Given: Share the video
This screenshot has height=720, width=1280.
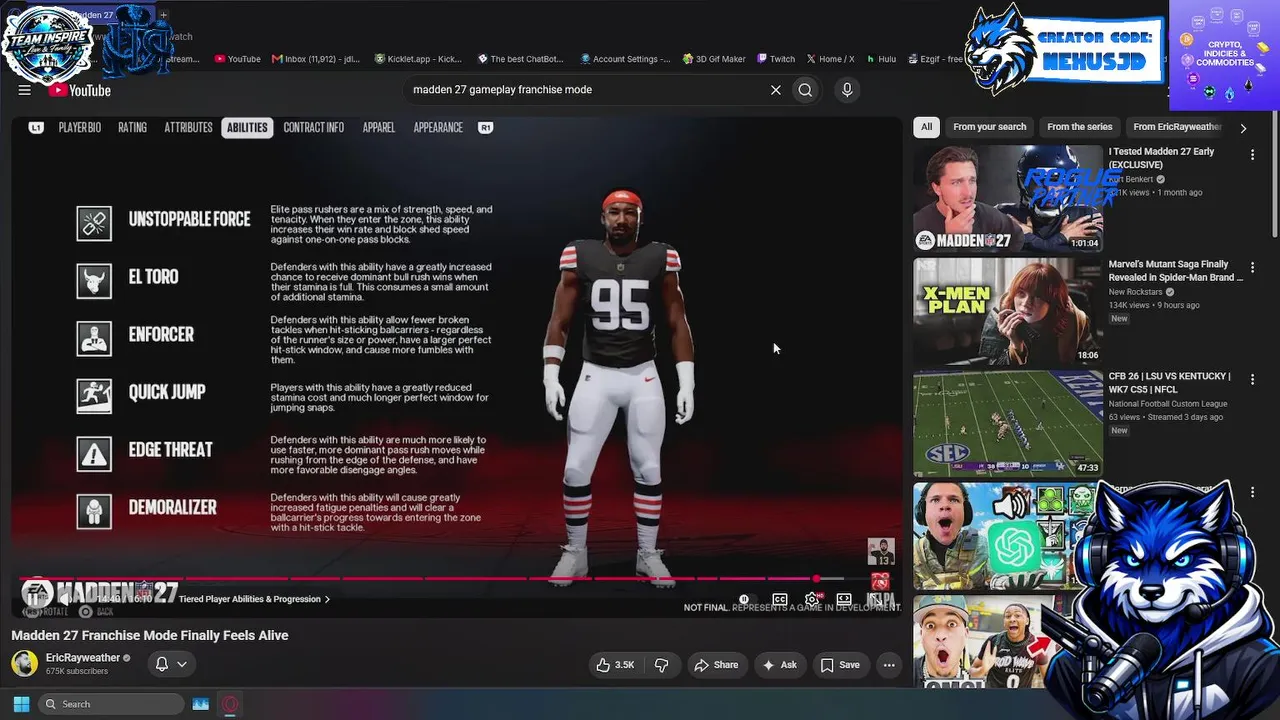Looking at the screenshot, I should point(716,665).
